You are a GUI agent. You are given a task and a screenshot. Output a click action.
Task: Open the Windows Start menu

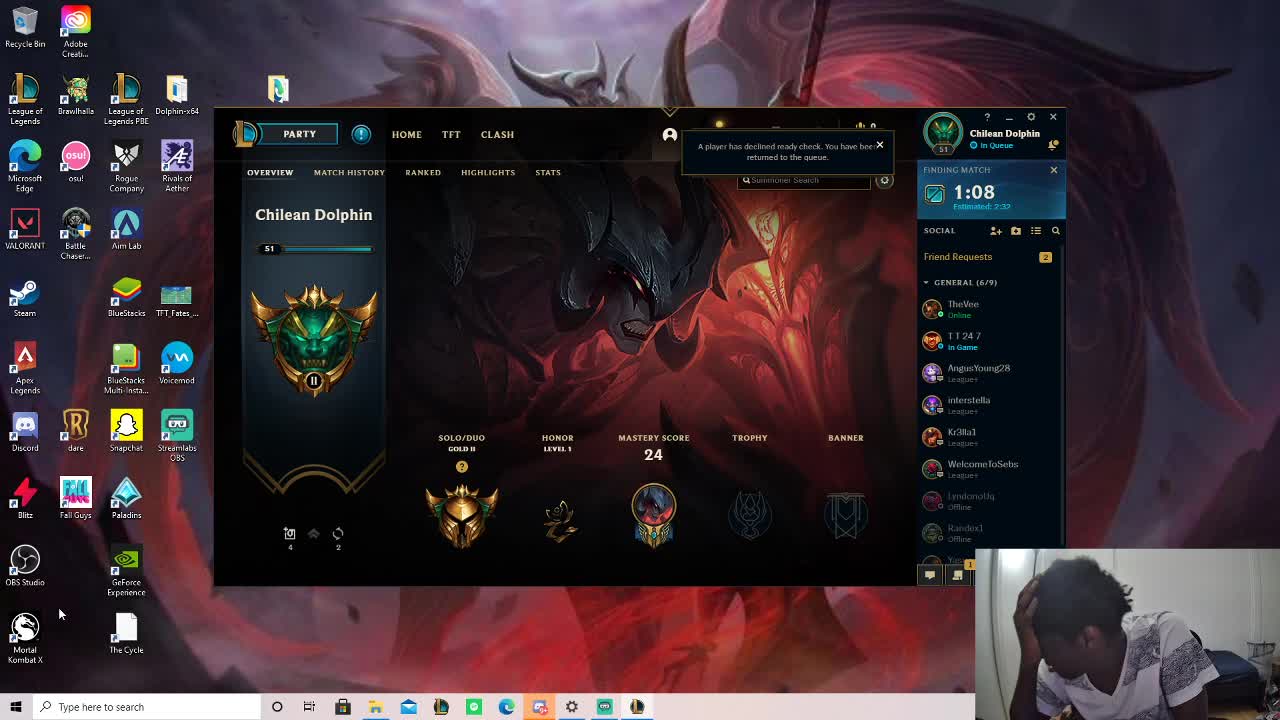(x=16, y=707)
